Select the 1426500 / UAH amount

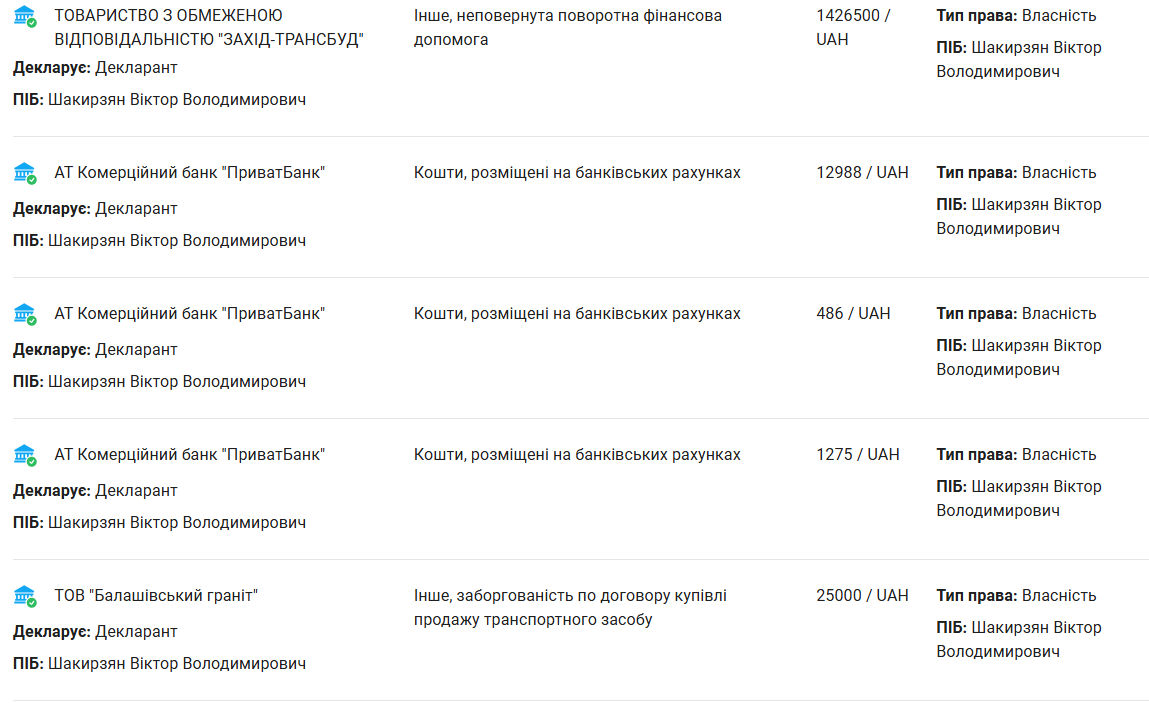(x=852, y=28)
